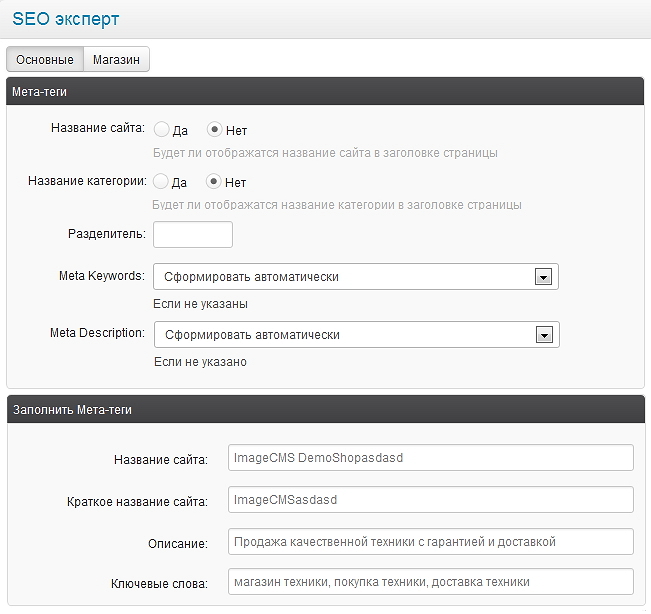This screenshot has width=651, height=614.
Task: Select Да for Название сайта
Action: (162, 130)
